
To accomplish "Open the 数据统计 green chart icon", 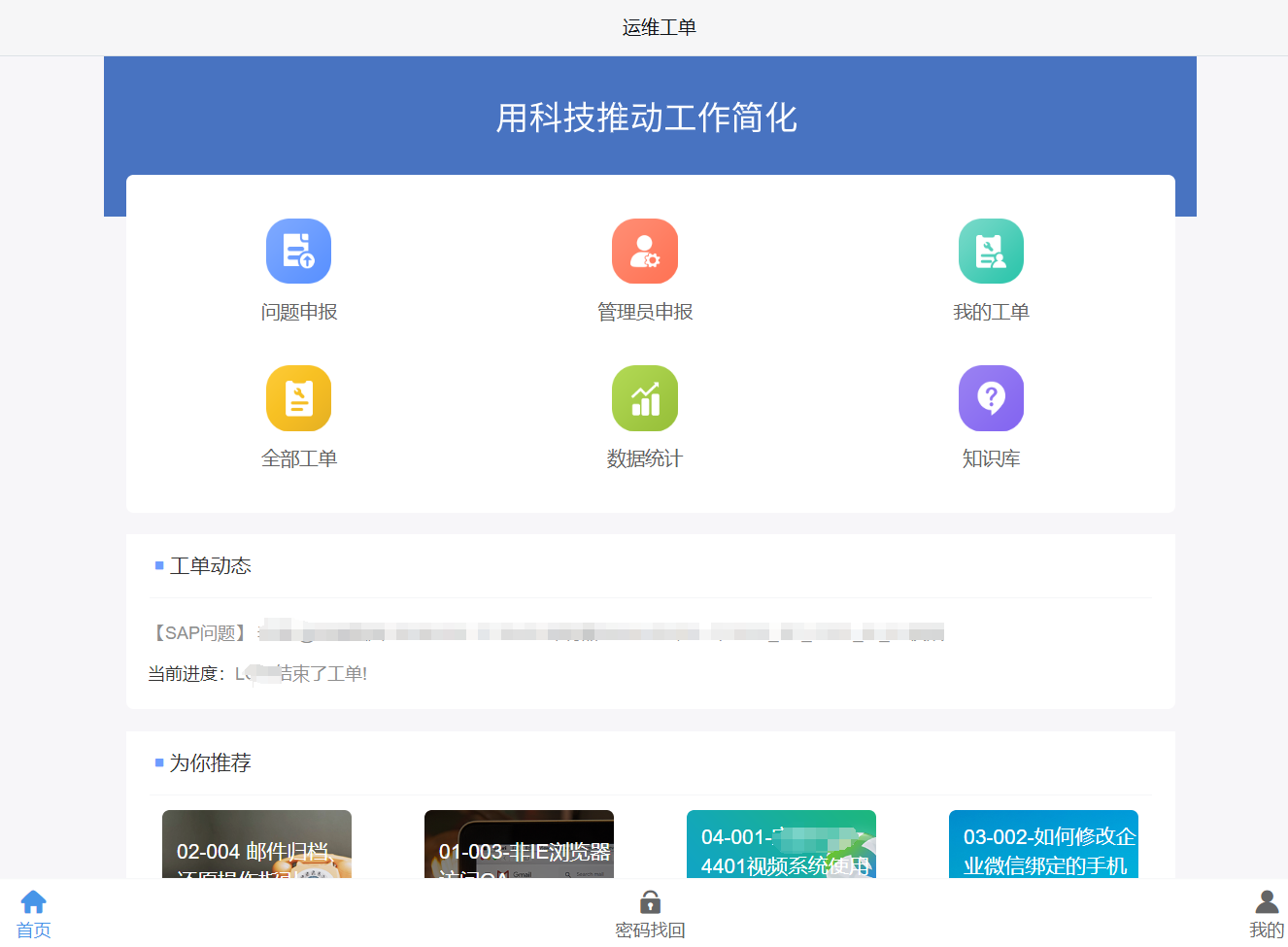I will [644, 398].
